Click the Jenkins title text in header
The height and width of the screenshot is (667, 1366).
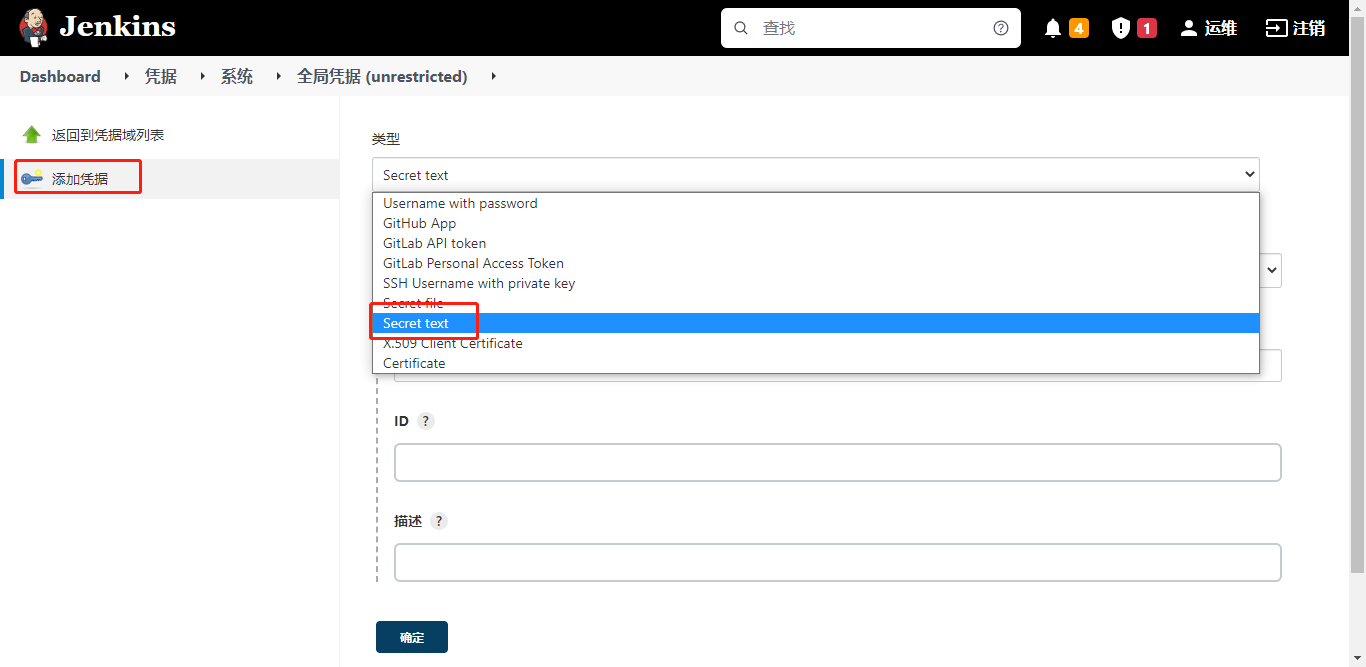click(x=117, y=27)
